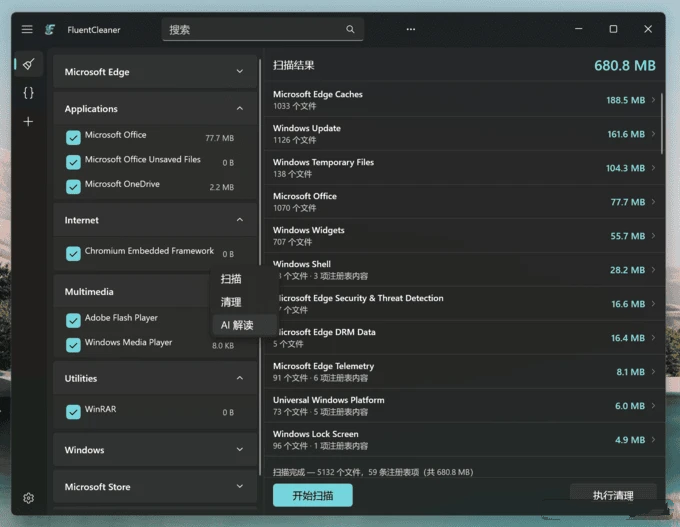Viewport: 680px width, 527px height.
Task: Select the cleaner broom sidebar icon
Action: point(29,64)
